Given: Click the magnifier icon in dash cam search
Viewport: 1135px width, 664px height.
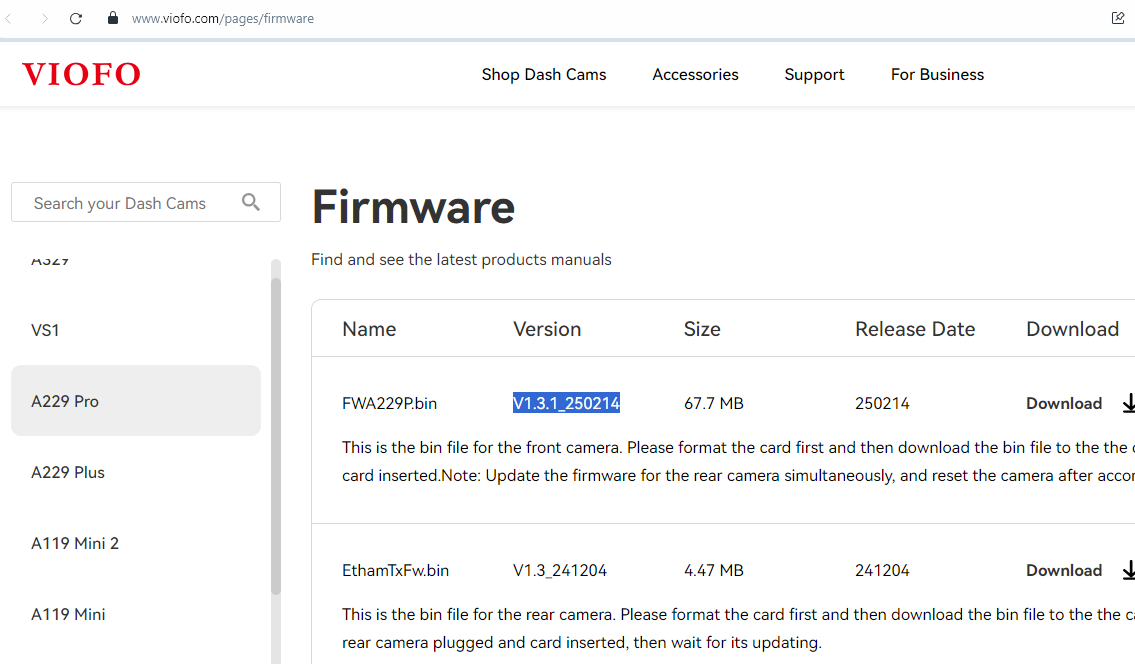Looking at the screenshot, I should point(251,202).
